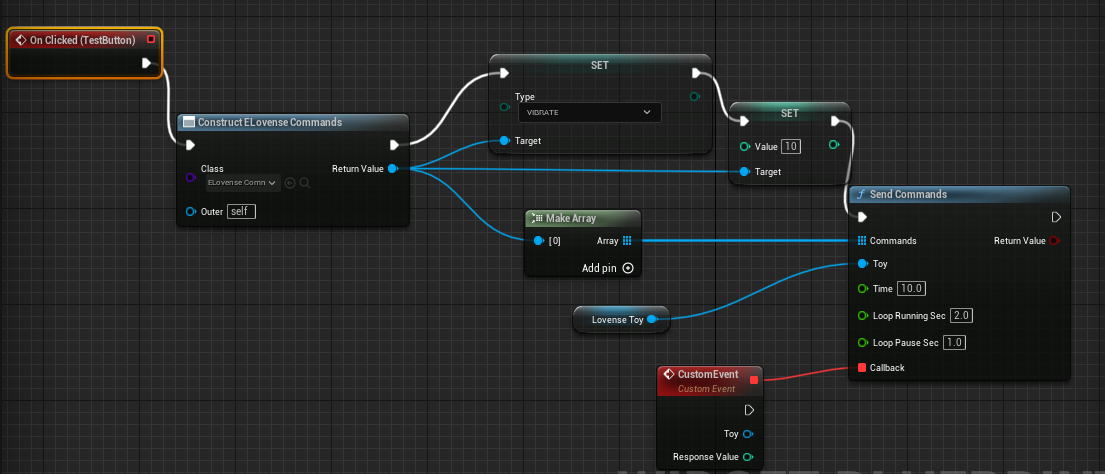Click the Make Array output Array pin
Viewport: 1105px width, 474px height.
point(627,241)
